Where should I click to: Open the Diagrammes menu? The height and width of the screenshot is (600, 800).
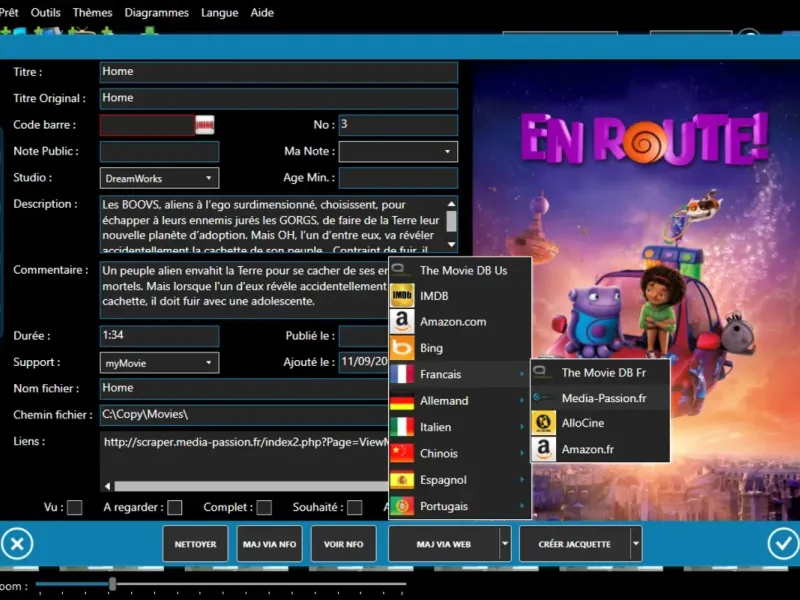pos(157,13)
